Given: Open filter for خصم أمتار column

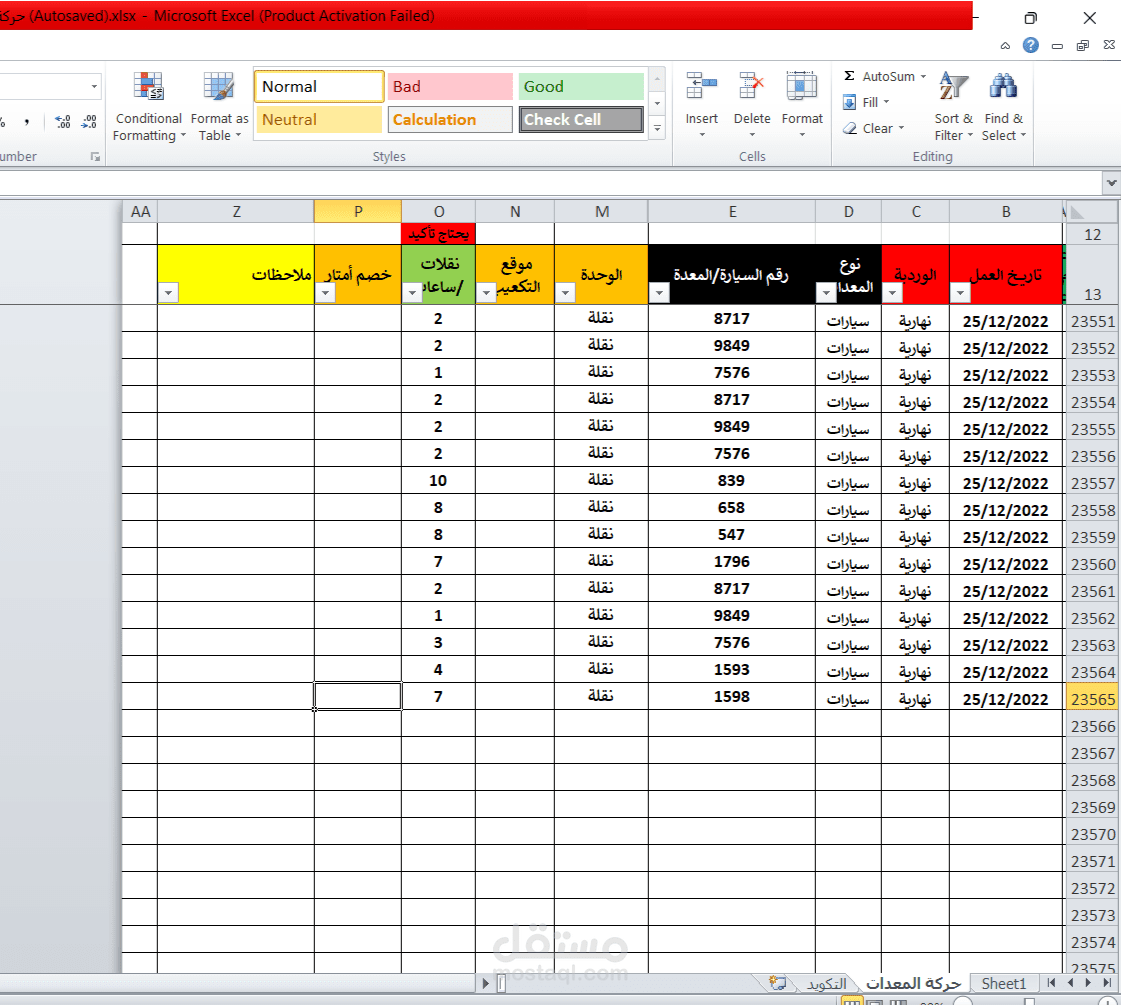Looking at the screenshot, I should pyautogui.click(x=325, y=292).
